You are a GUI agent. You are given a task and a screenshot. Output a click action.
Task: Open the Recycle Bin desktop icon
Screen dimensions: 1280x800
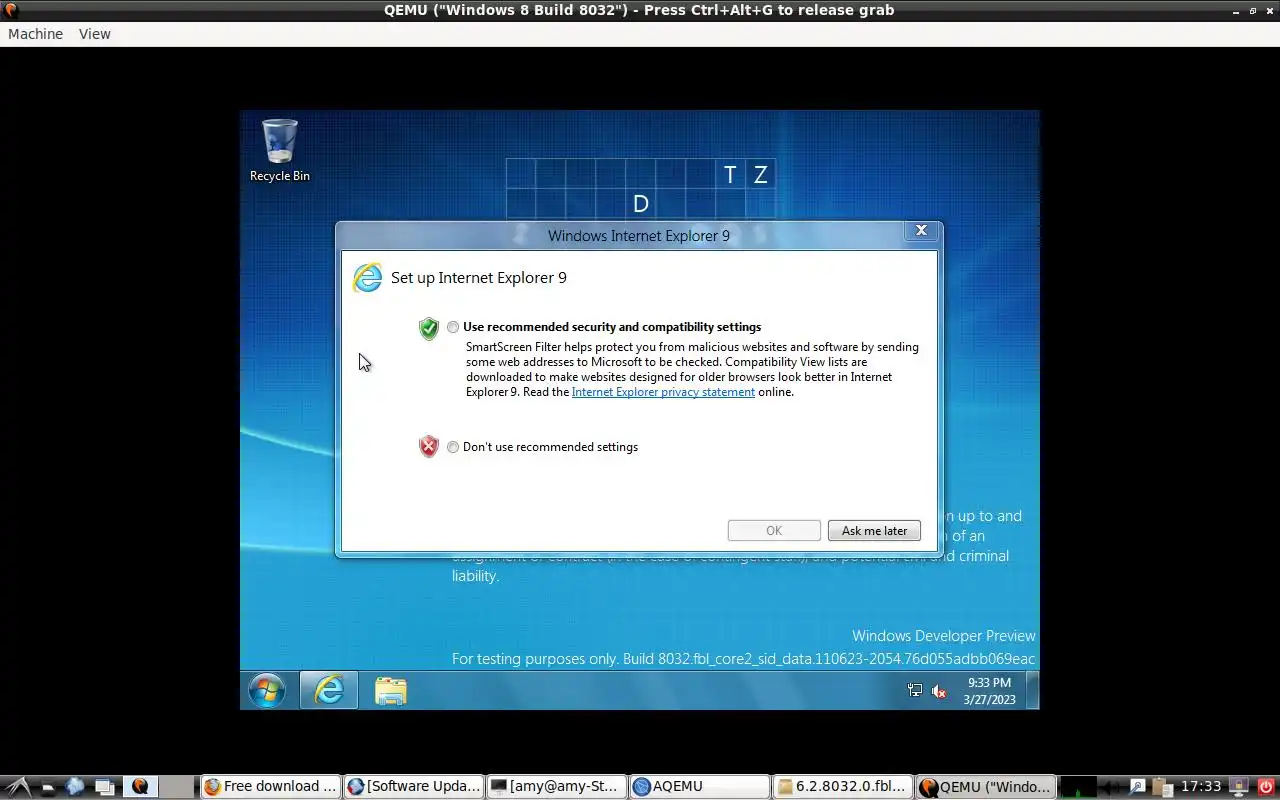pos(280,151)
